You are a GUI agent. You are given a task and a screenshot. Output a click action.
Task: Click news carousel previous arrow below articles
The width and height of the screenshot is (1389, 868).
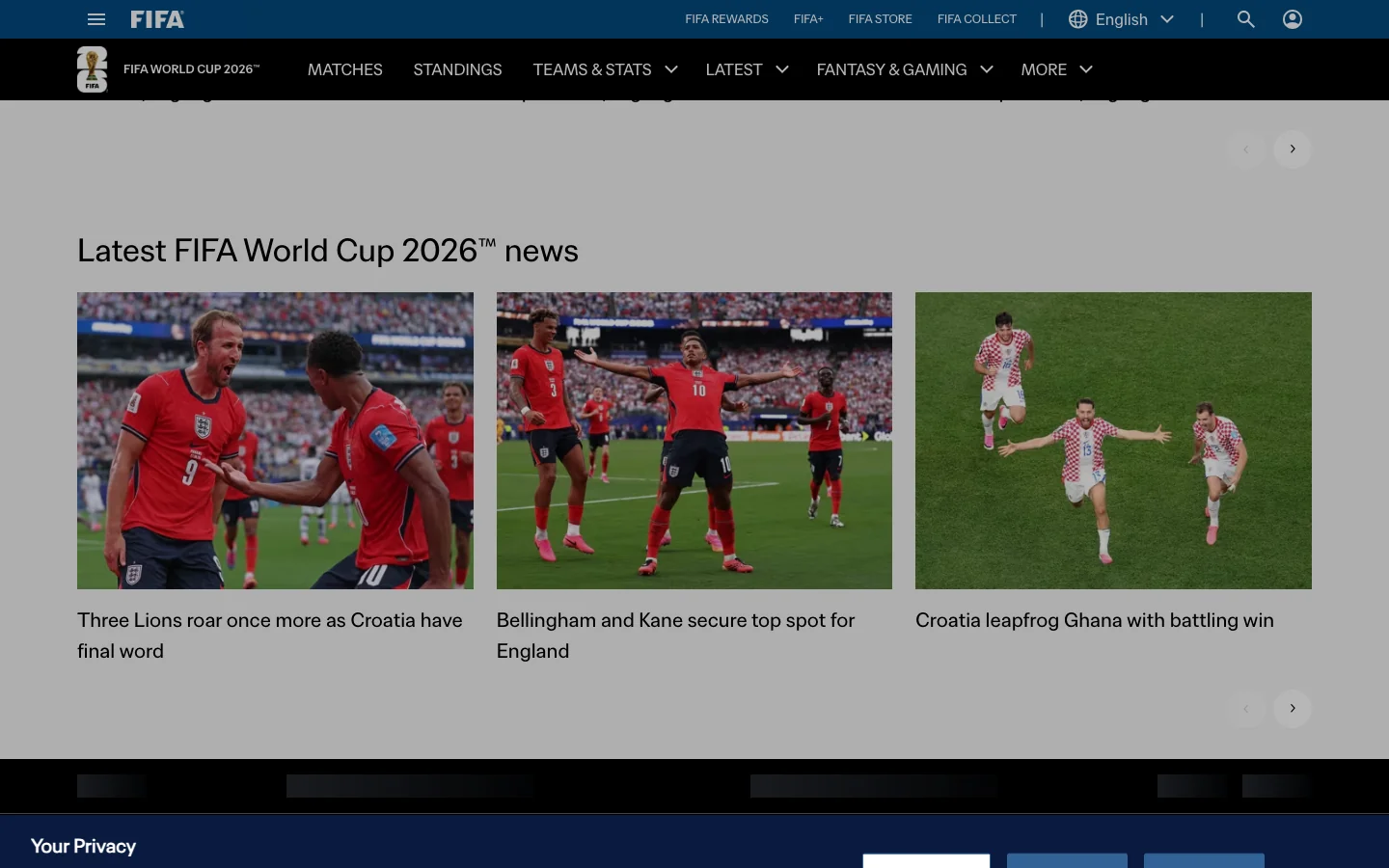(x=1246, y=709)
